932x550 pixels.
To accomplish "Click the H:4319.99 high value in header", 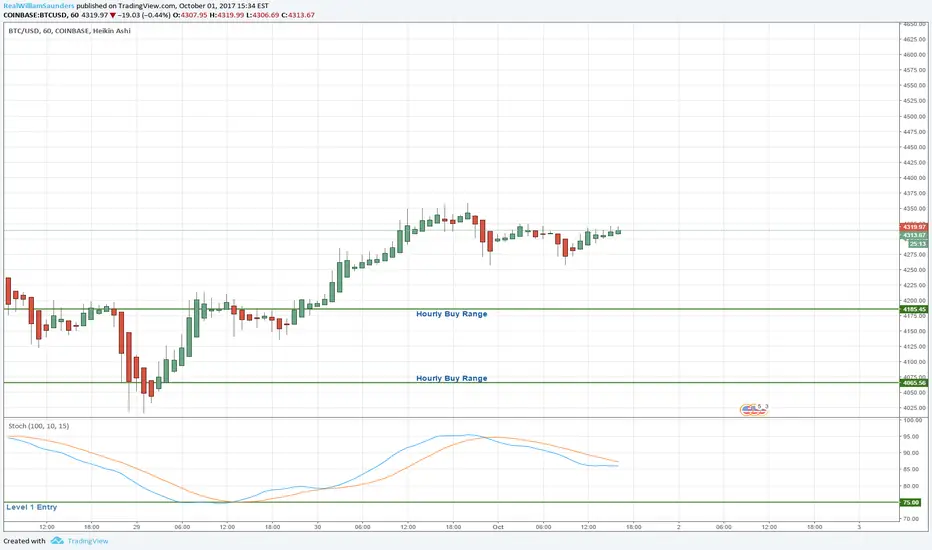I will (226, 15).
